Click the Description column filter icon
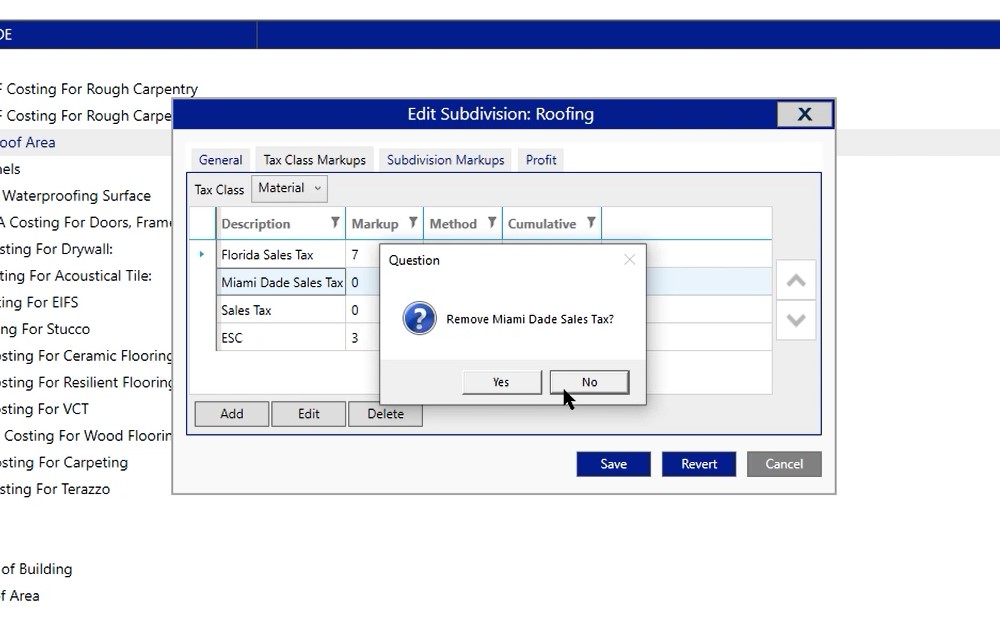The height and width of the screenshot is (627, 1000). 335,223
